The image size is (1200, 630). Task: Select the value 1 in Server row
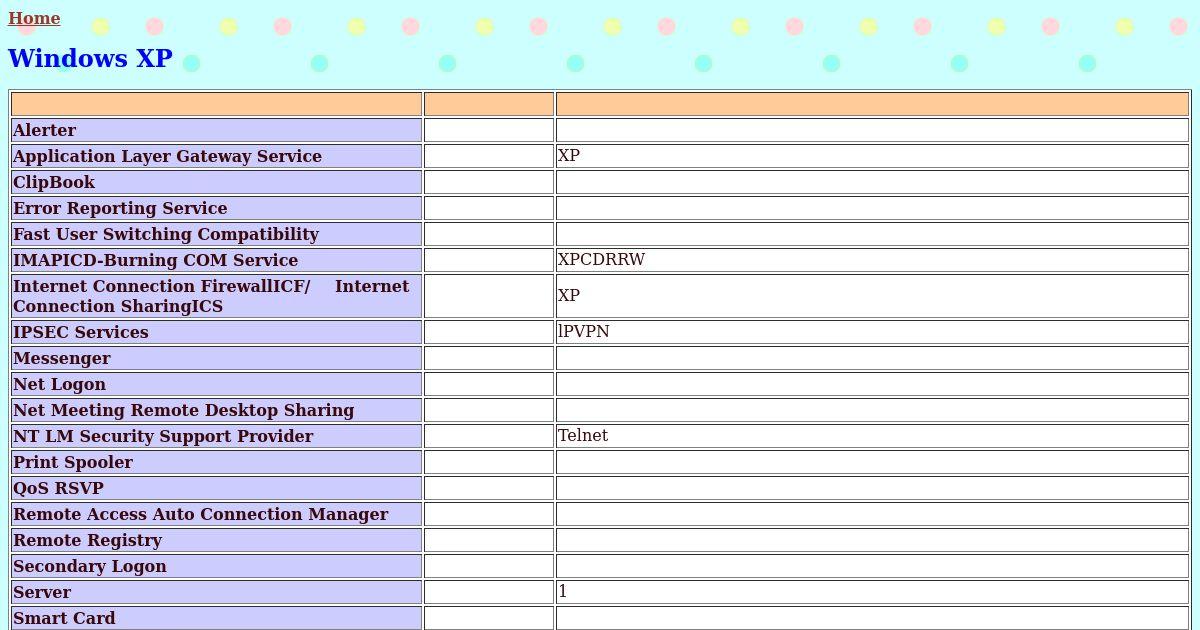pos(563,591)
